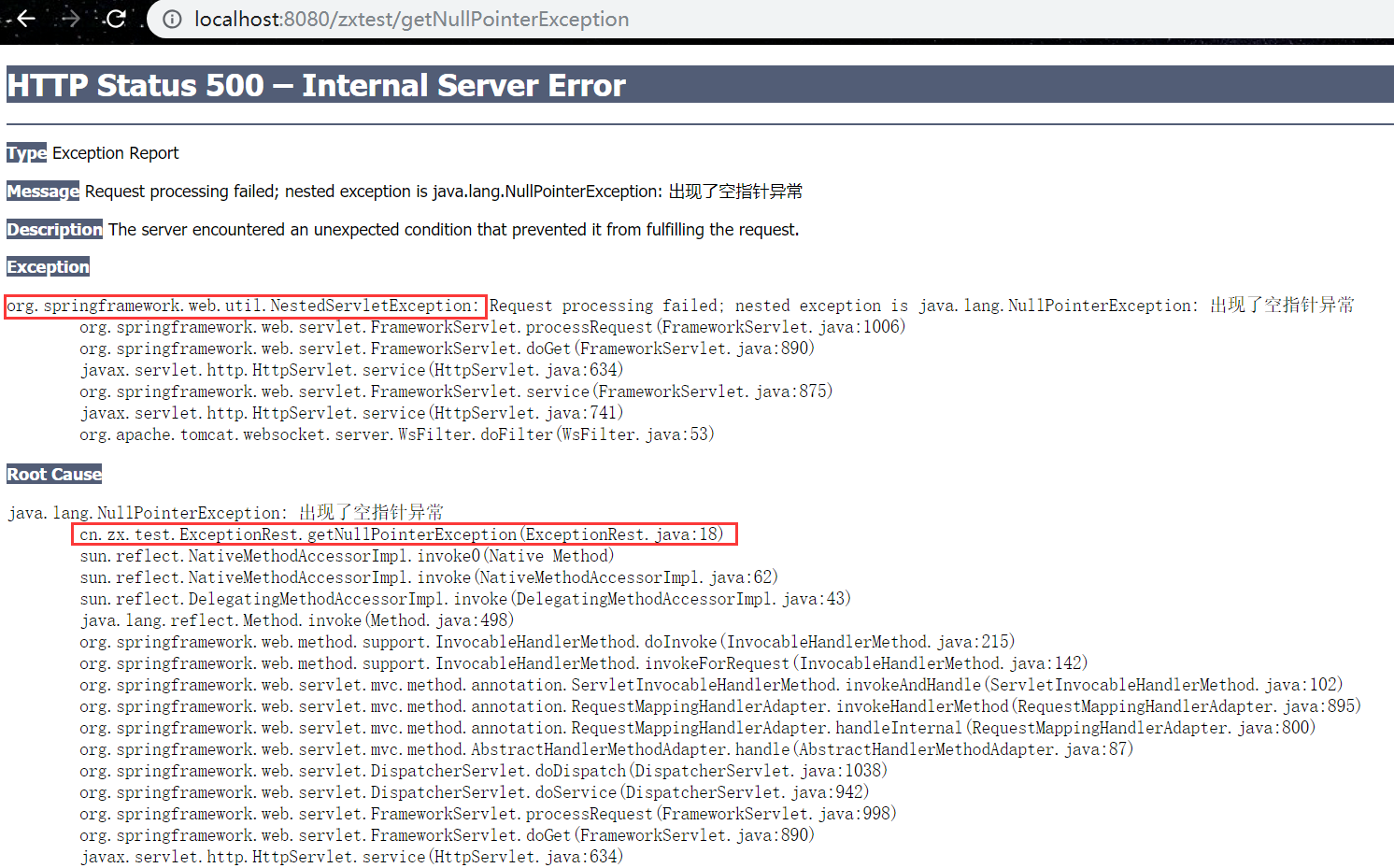Click the Message line about NullPointerException
Viewport: 1394px width, 868px height.
point(444,192)
